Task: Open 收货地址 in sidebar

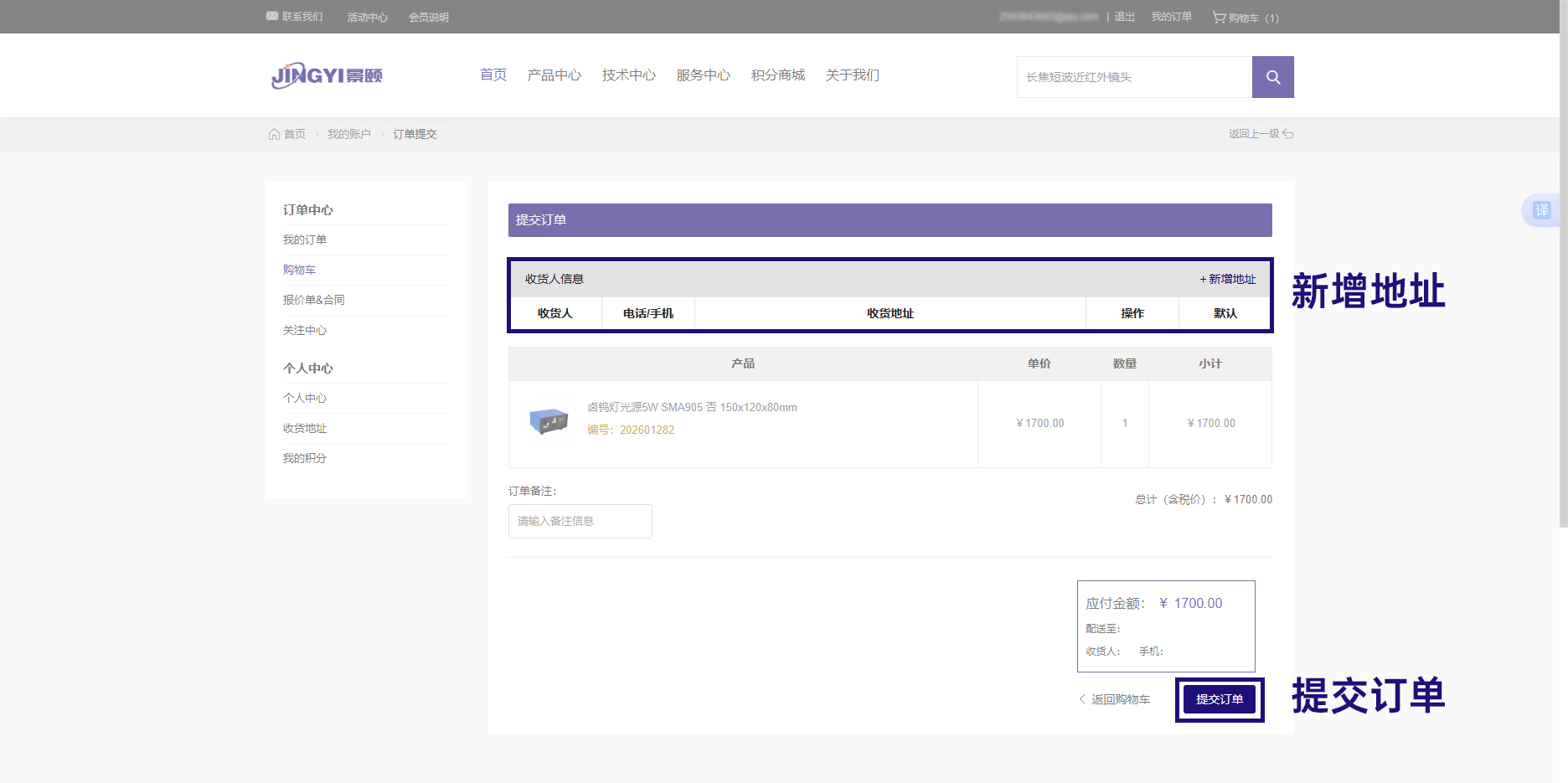Action: [305, 428]
